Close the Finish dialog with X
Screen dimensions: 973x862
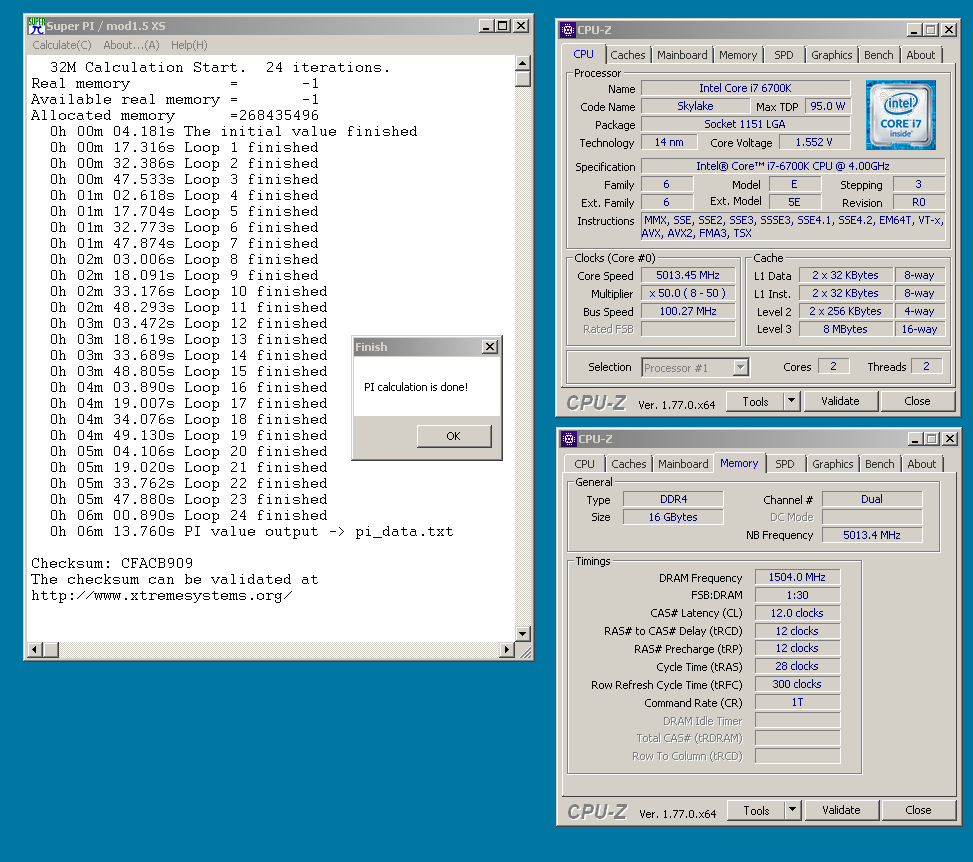(490, 347)
